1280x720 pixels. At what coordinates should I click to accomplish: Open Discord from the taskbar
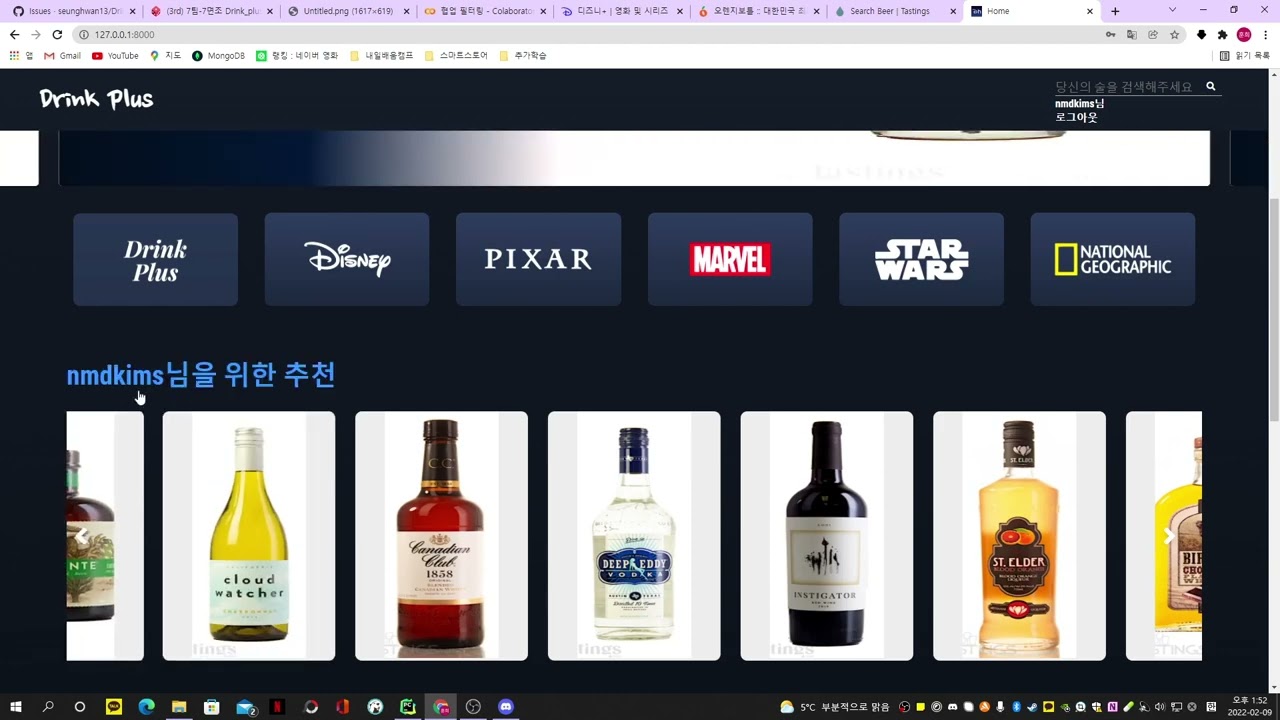pyautogui.click(x=506, y=707)
